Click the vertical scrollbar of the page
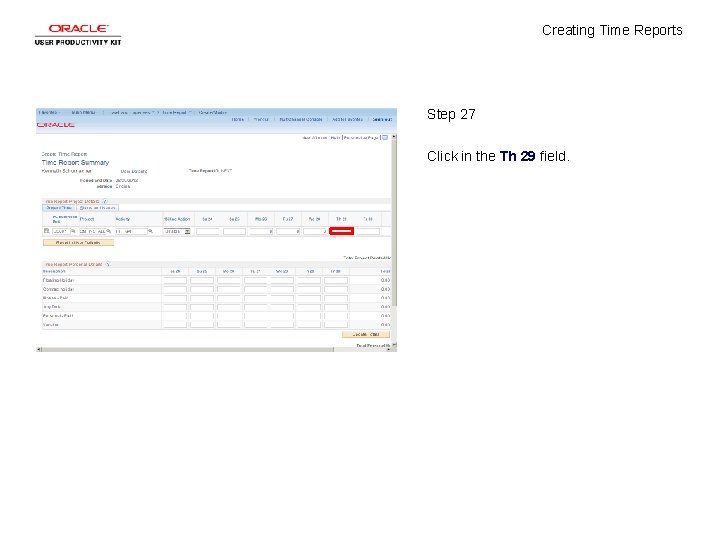The height and width of the screenshot is (540, 720). [x=394, y=241]
